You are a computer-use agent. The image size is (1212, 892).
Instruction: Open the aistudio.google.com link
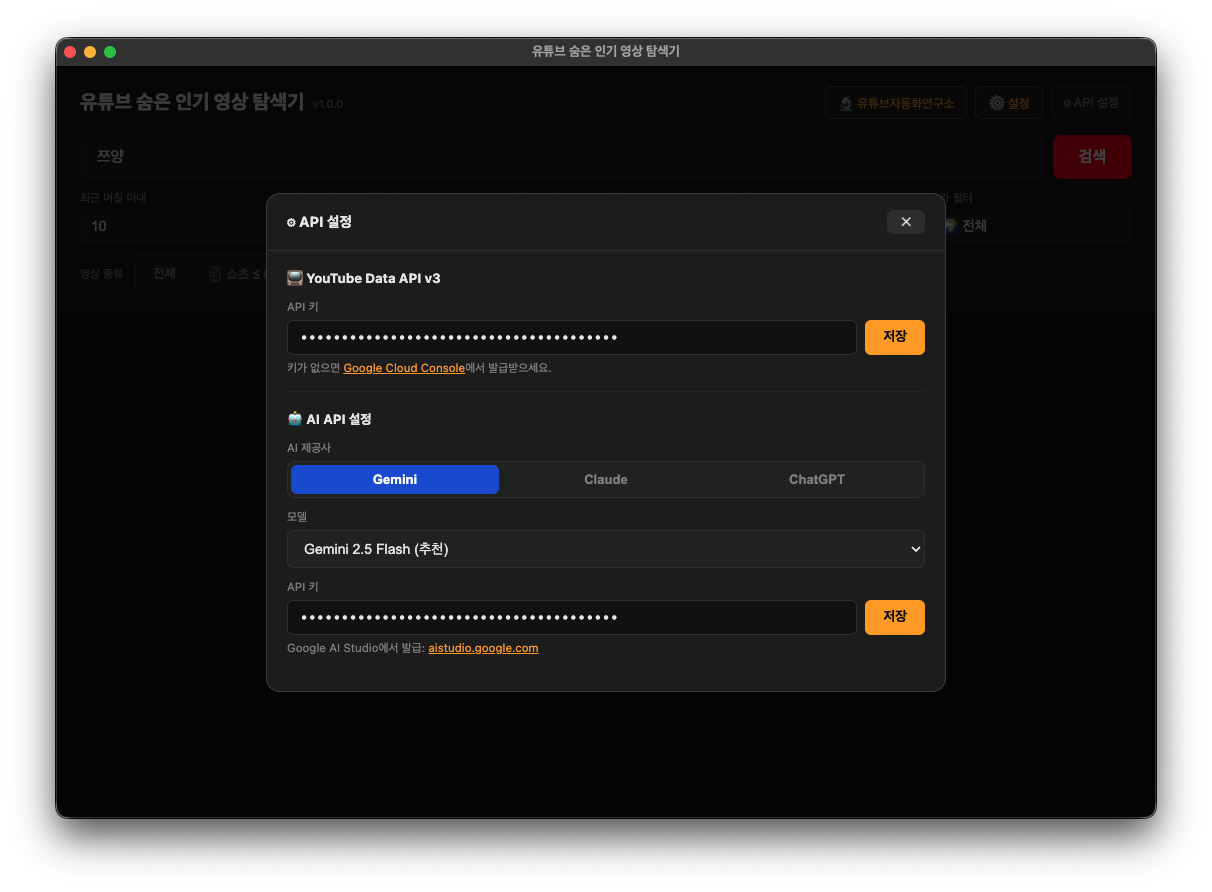click(x=483, y=648)
